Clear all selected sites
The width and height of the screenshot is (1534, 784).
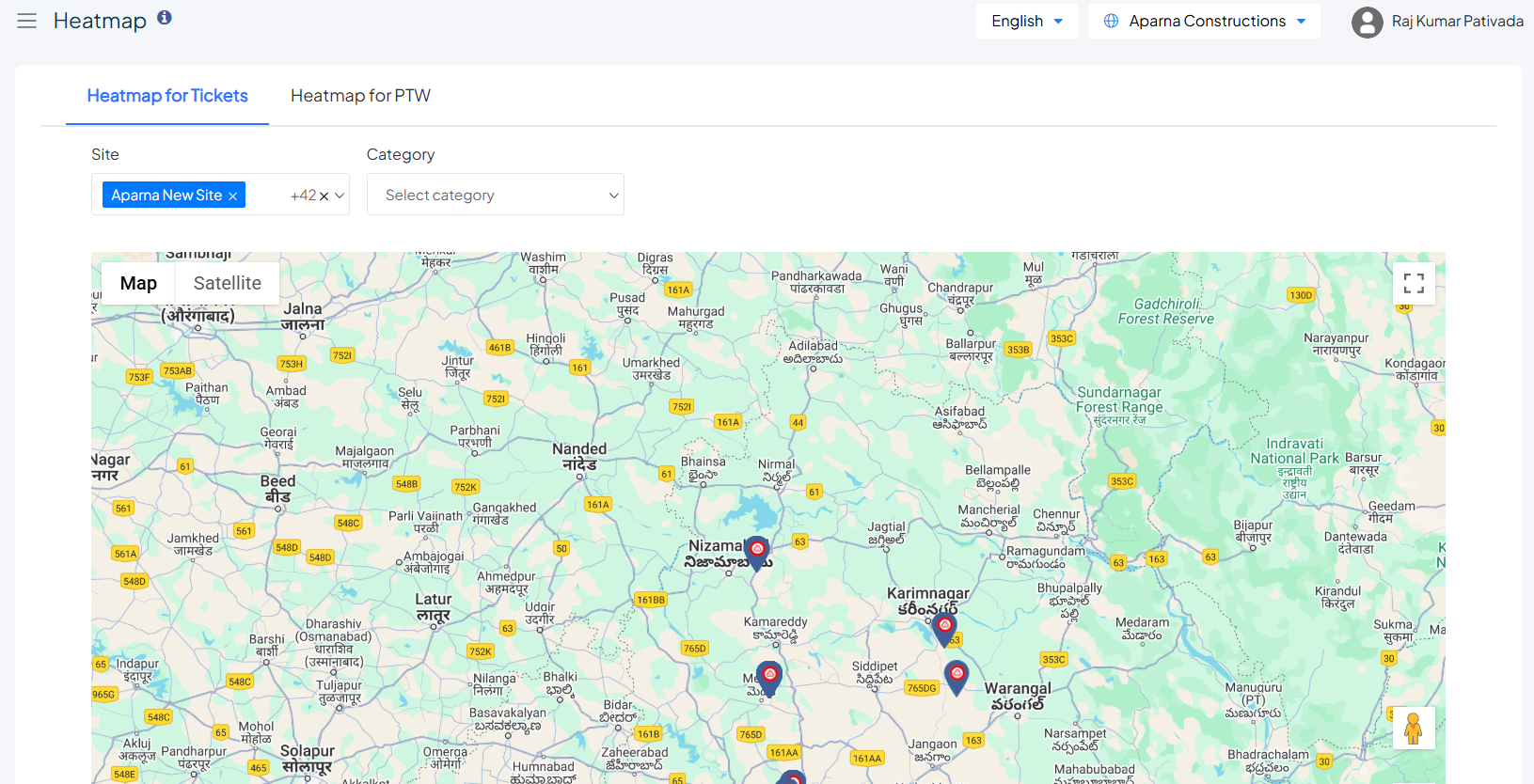click(324, 196)
